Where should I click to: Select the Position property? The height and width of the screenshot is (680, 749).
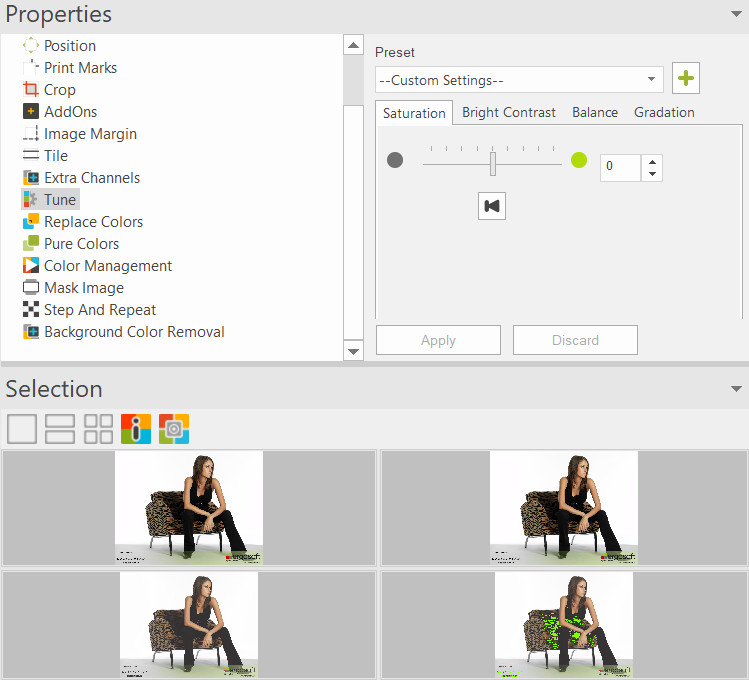click(70, 45)
